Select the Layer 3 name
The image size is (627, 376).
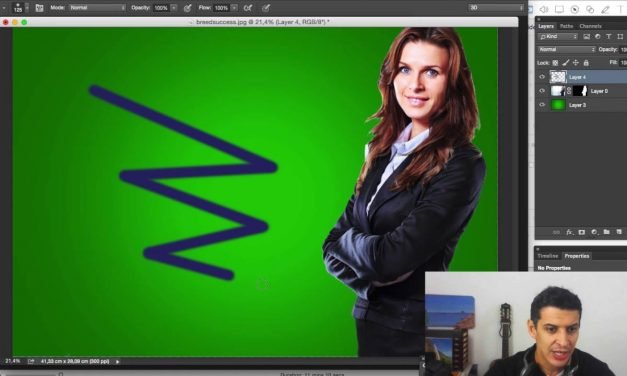point(577,105)
